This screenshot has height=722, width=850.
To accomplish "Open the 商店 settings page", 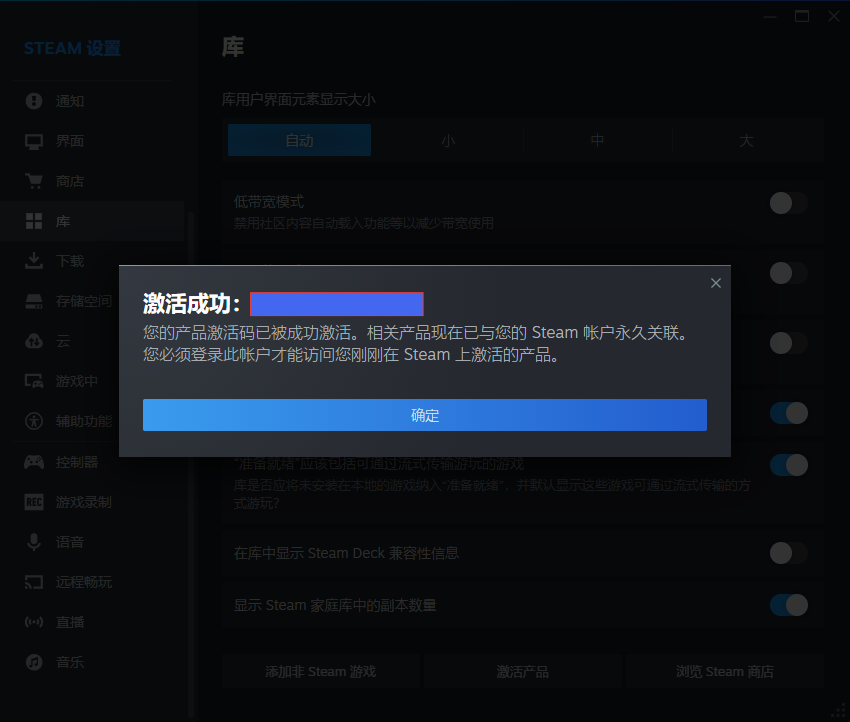I will tap(92, 181).
